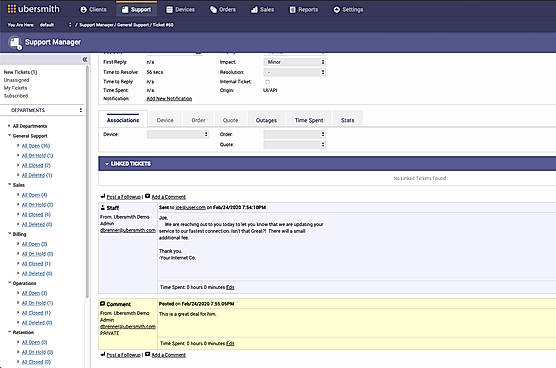This screenshot has width=556, height=368.
Task: Collapse Sales tree node
Action: pos(10,184)
